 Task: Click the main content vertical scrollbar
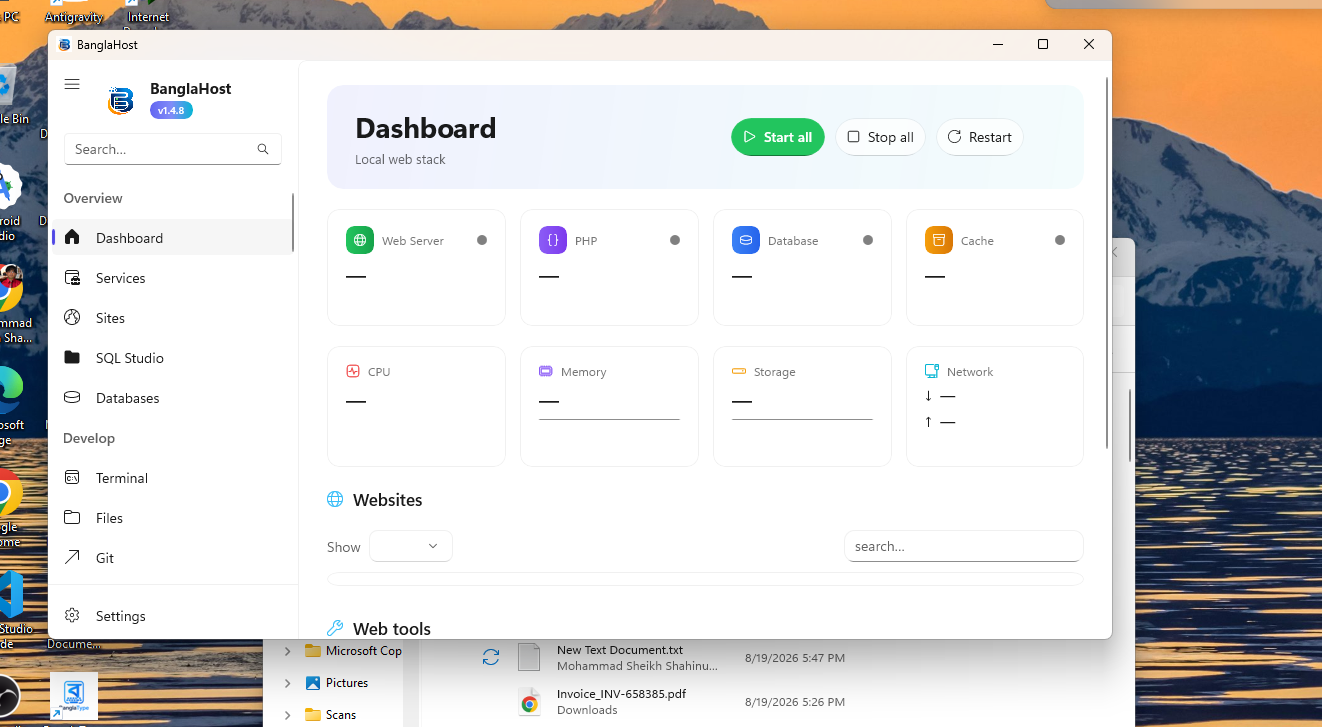[1106, 264]
